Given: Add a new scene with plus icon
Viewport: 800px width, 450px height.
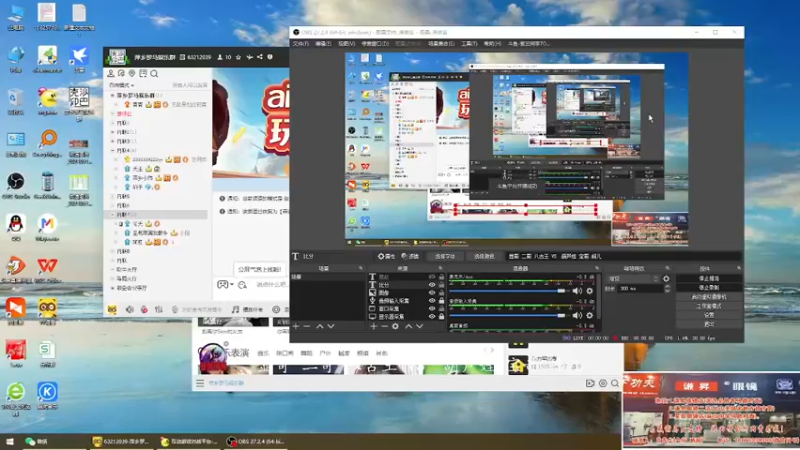Looking at the screenshot, I should (x=296, y=326).
